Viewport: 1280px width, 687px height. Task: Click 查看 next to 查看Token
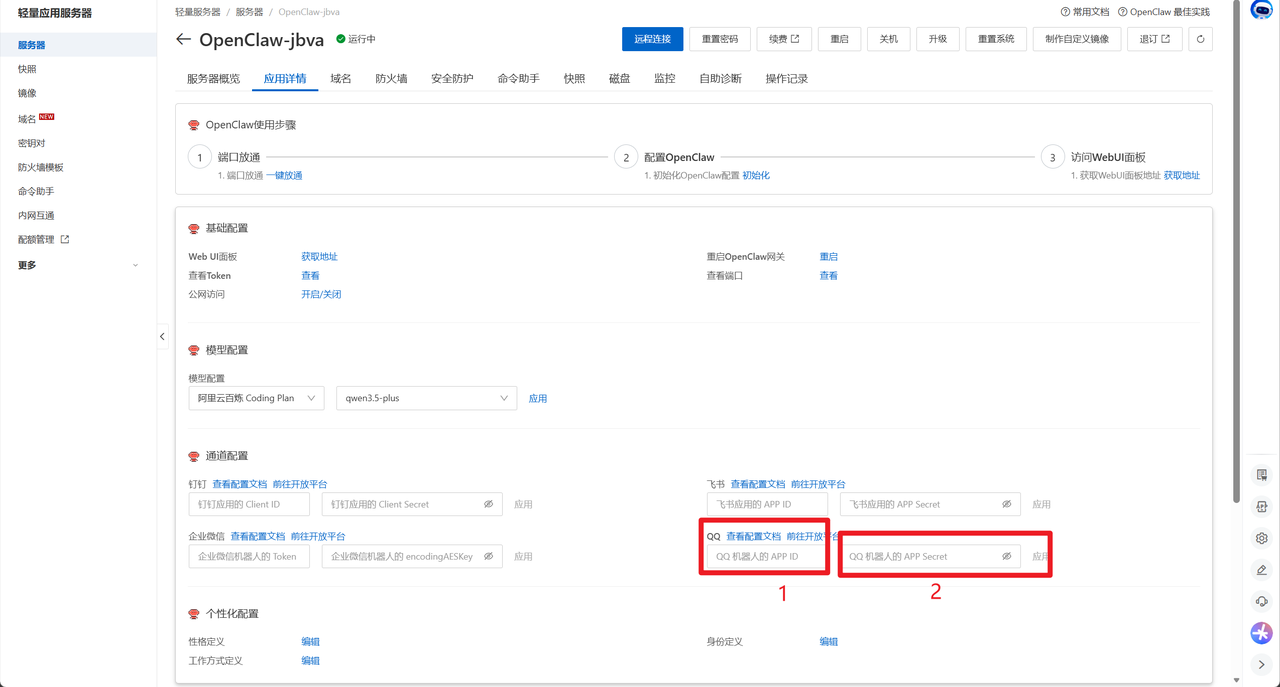coord(310,275)
